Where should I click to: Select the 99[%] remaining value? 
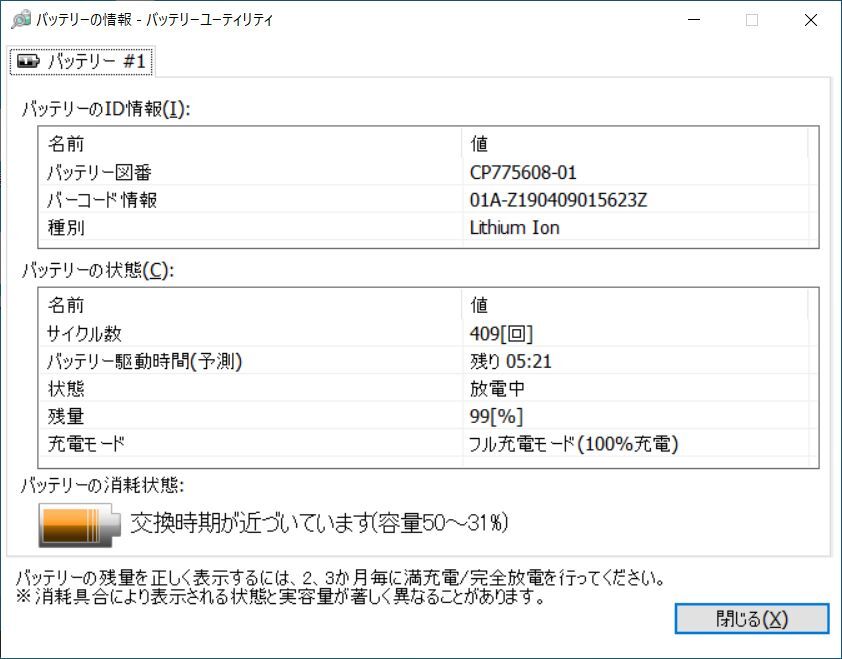496,416
